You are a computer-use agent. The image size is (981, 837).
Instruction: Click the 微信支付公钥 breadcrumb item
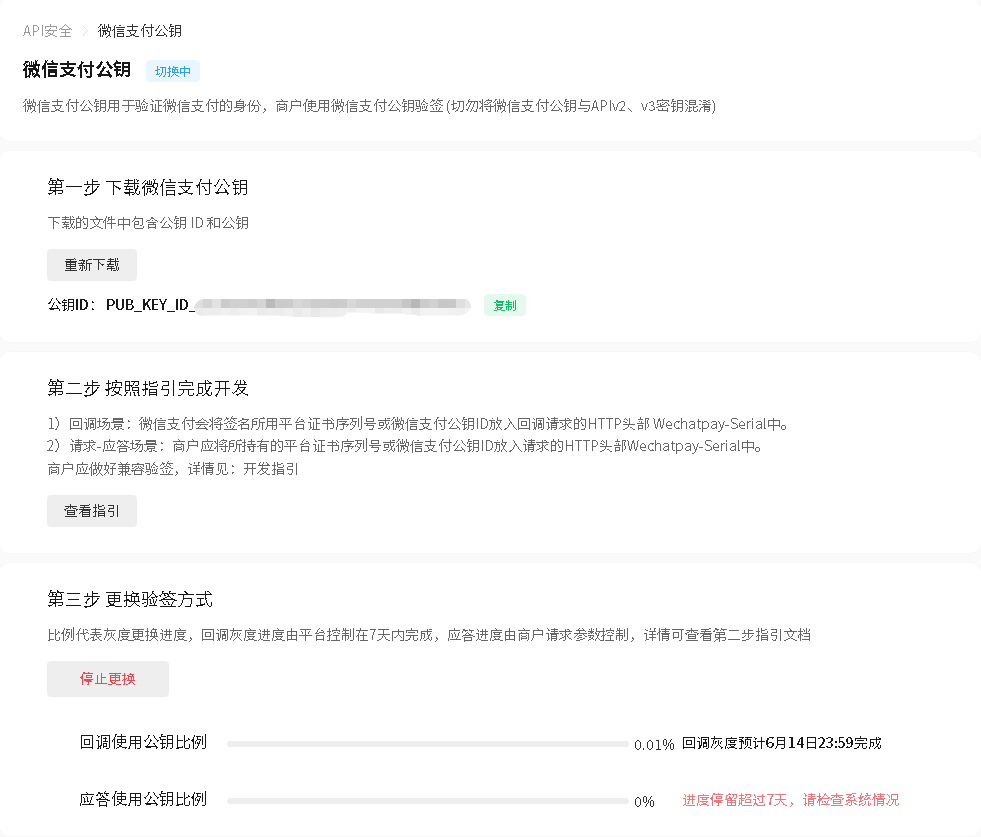pyautogui.click(x=140, y=31)
